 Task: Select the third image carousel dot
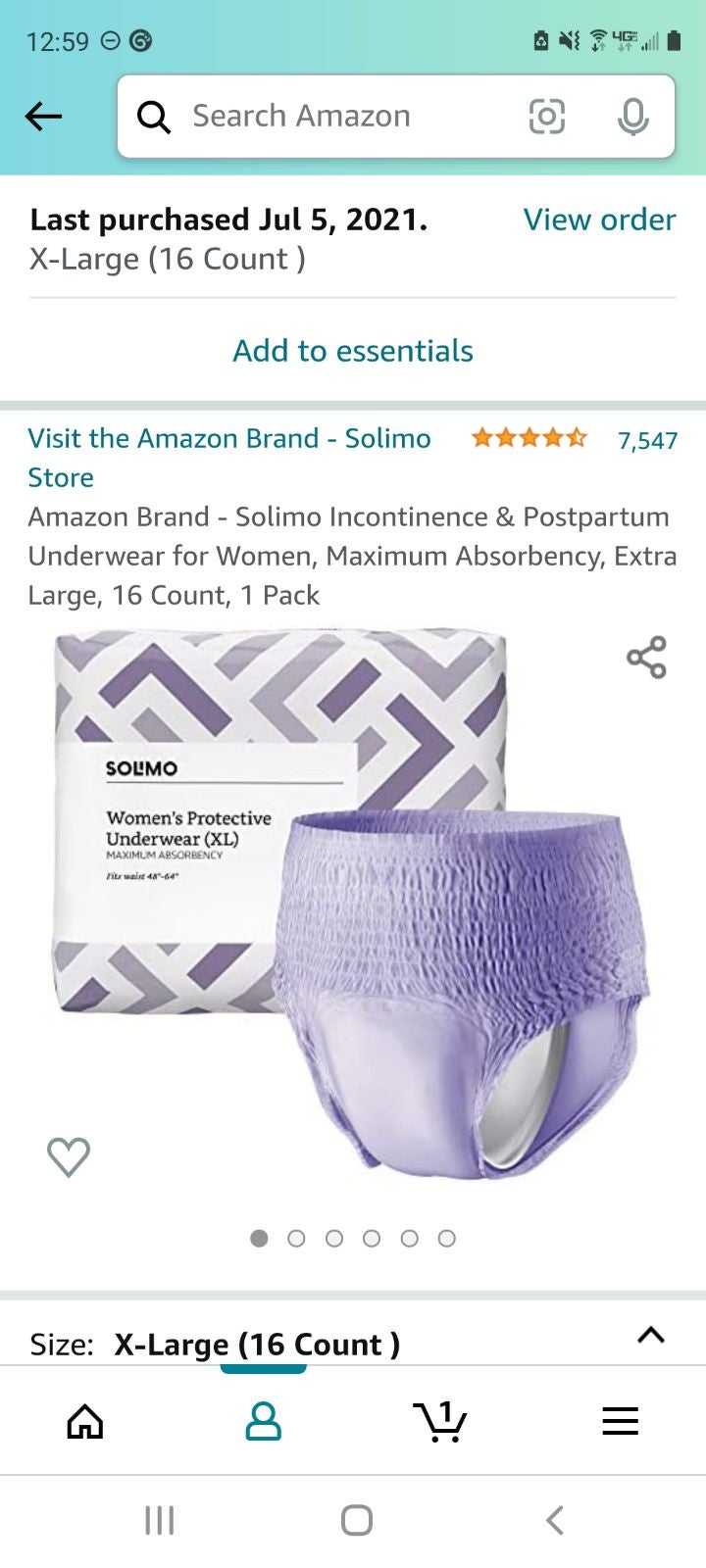pos(333,1239)
